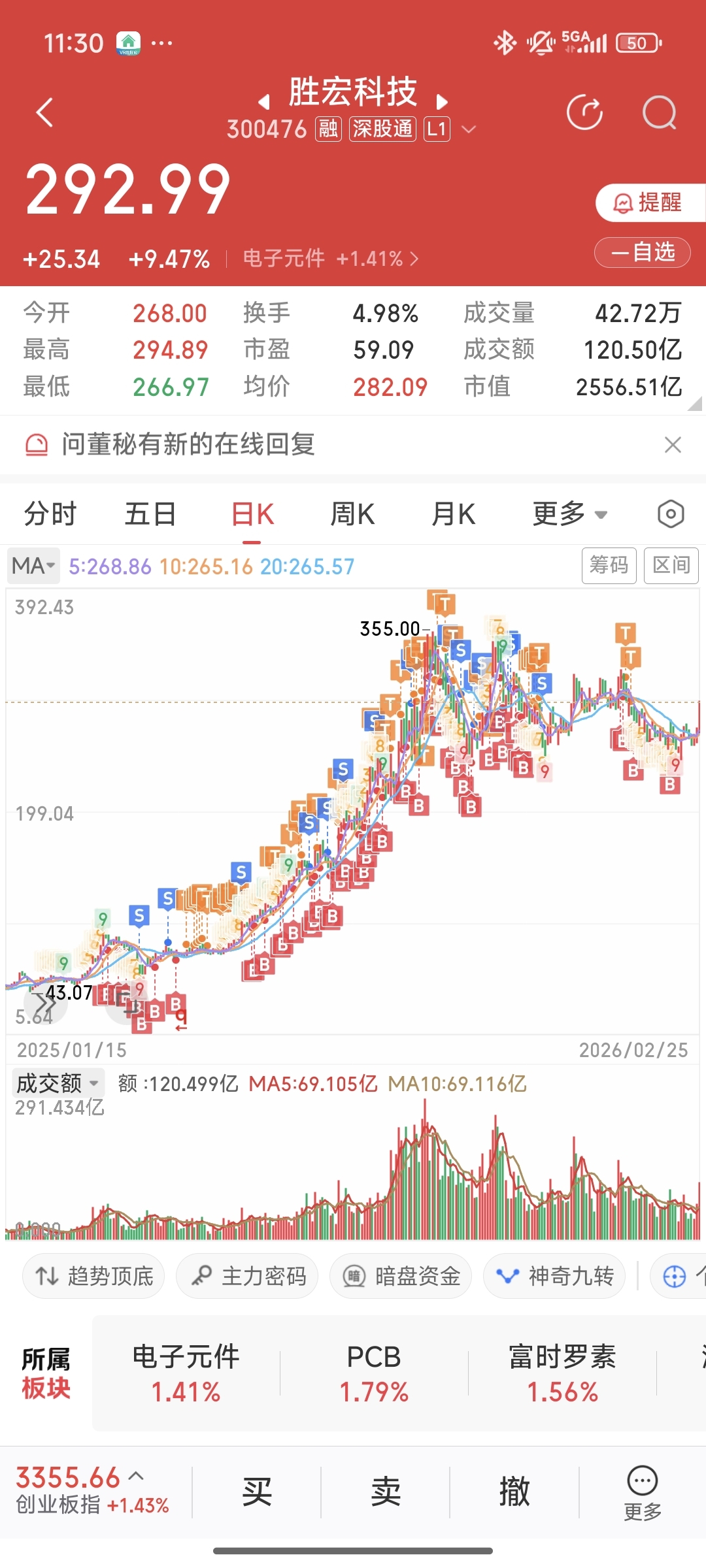Go to previous stock with left triangle
706x1568 pixels.
[264, 102]
